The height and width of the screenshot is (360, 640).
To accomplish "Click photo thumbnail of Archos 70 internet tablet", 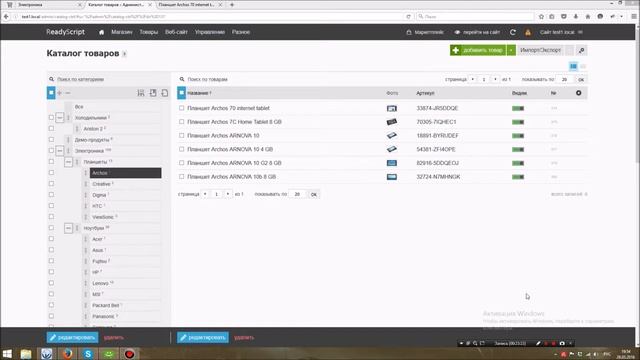I will (x=391, y=108).
